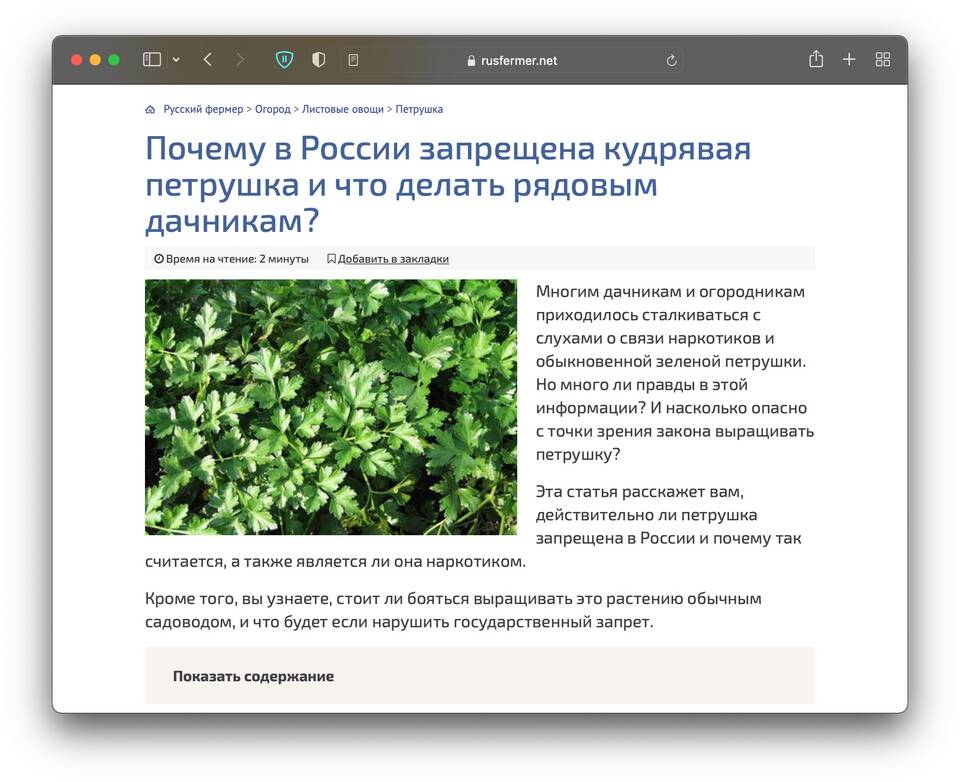Viewport: 960px width, 782px height.
Task: Reload the current page
Action: coord(671,60)
